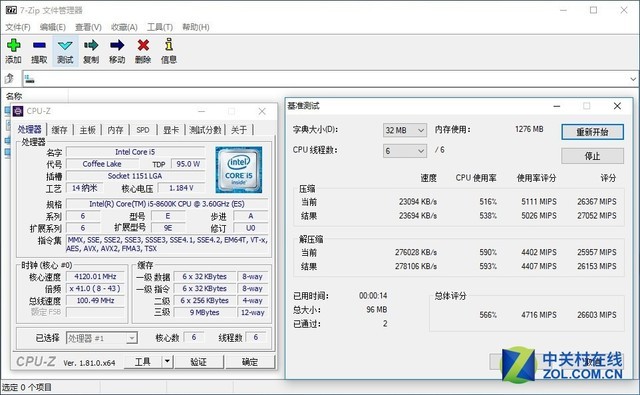Click the Intel Core i5 name field
Screen dimensions: 640x395
point(136,152)
